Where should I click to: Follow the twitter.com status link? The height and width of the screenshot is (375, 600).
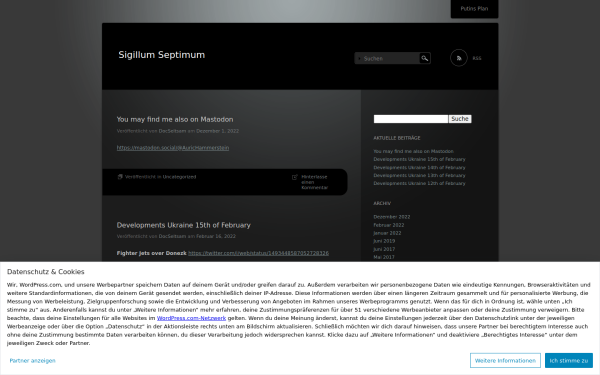258,253
